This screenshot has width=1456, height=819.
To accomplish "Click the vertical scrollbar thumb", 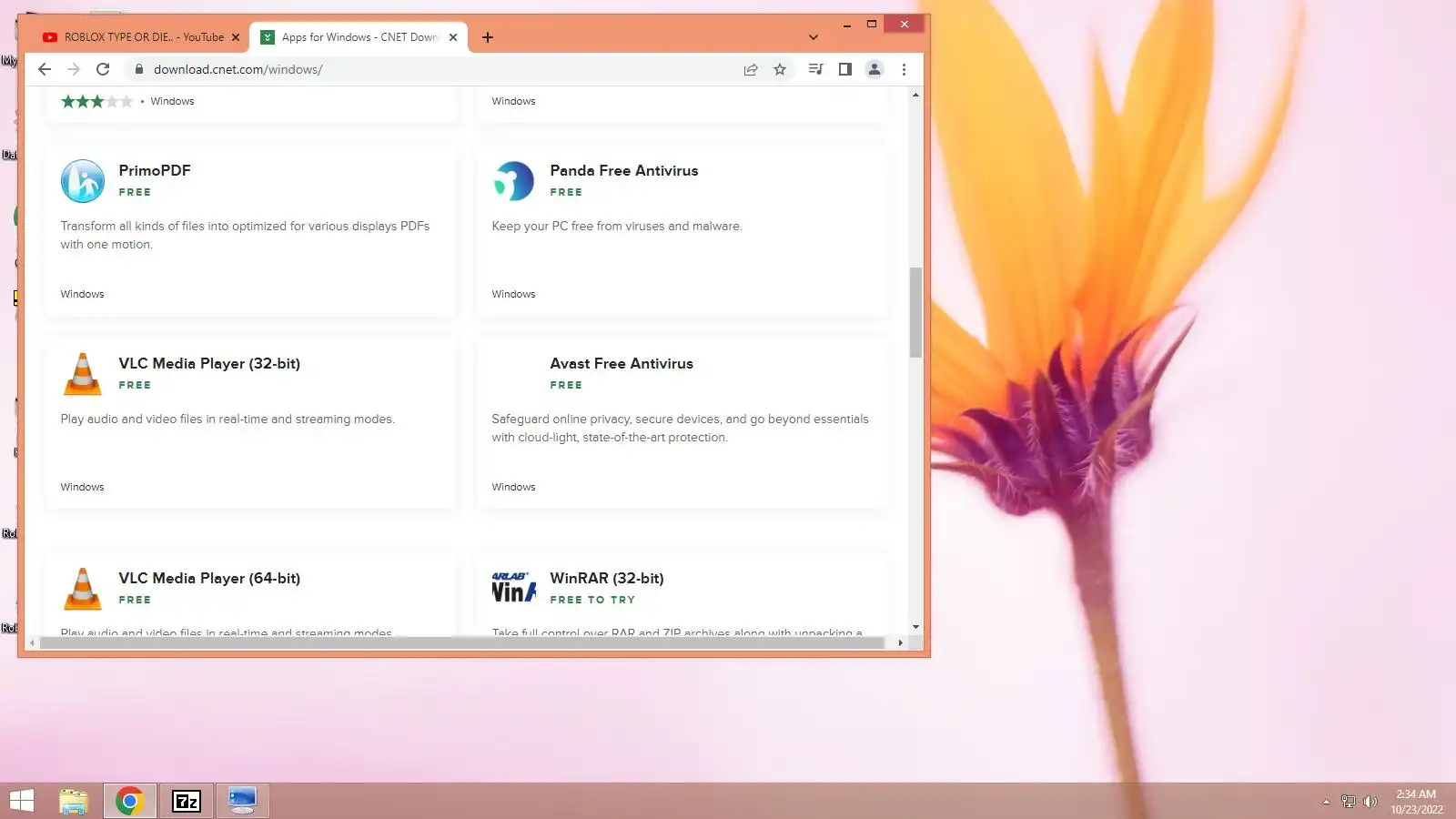I will pos(915,312).
